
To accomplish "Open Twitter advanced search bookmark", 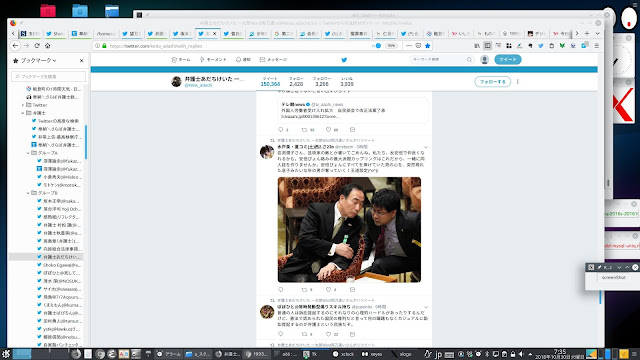I will point(55,121).
